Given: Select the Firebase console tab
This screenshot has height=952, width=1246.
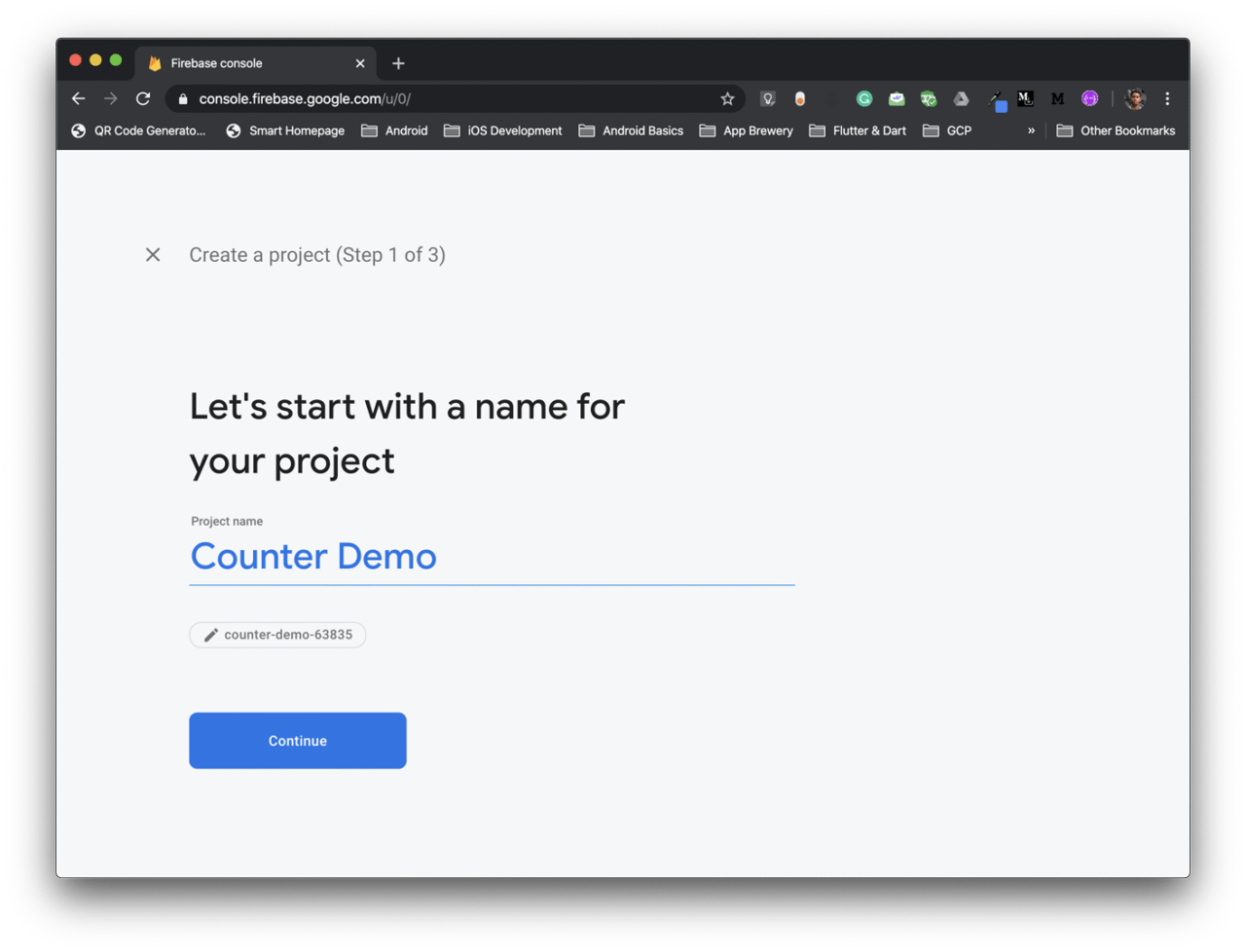Looking at the screenshot, I should [x=255, y=63].
